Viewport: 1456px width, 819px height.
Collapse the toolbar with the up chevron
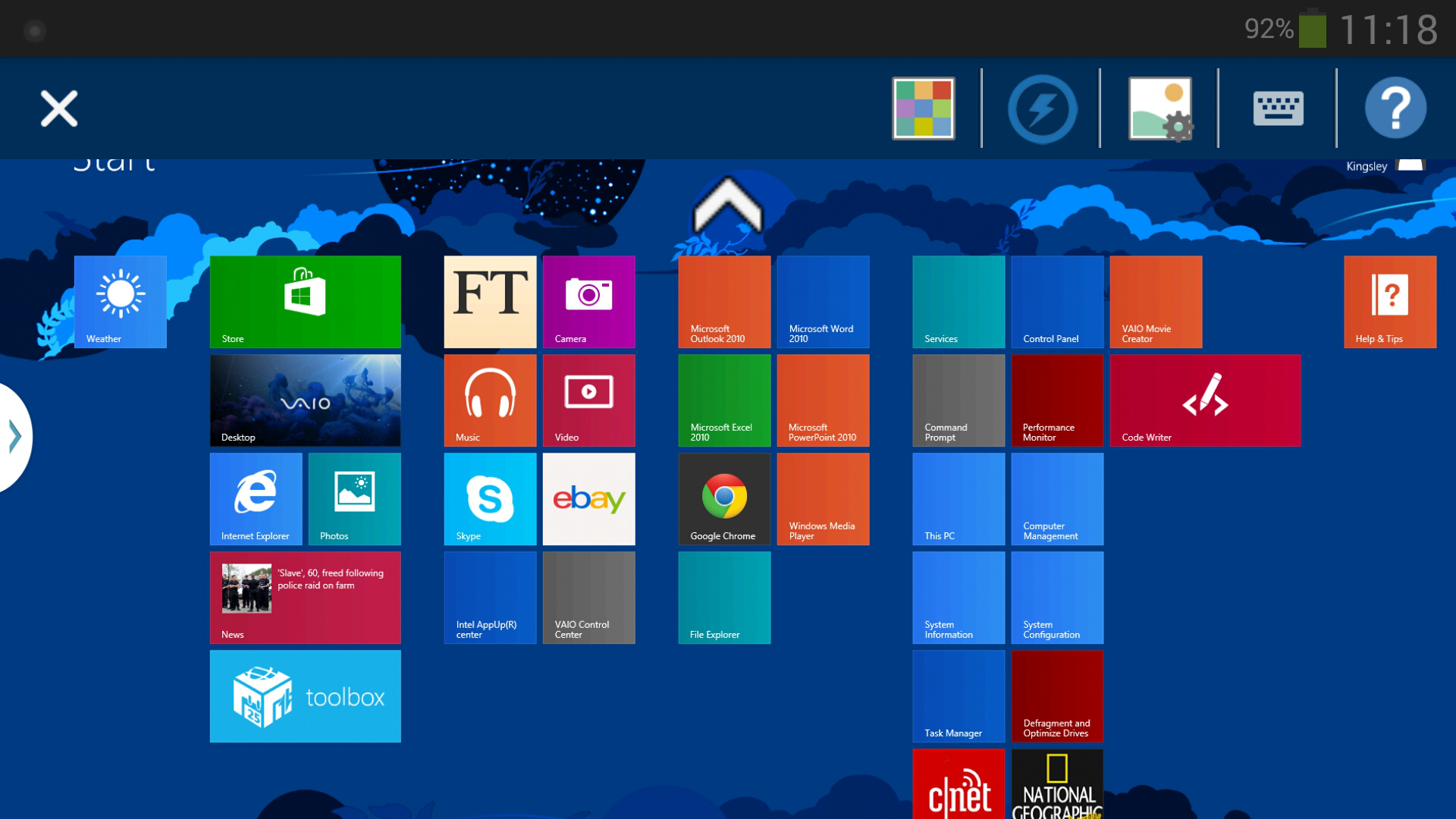tap(727, 206)
